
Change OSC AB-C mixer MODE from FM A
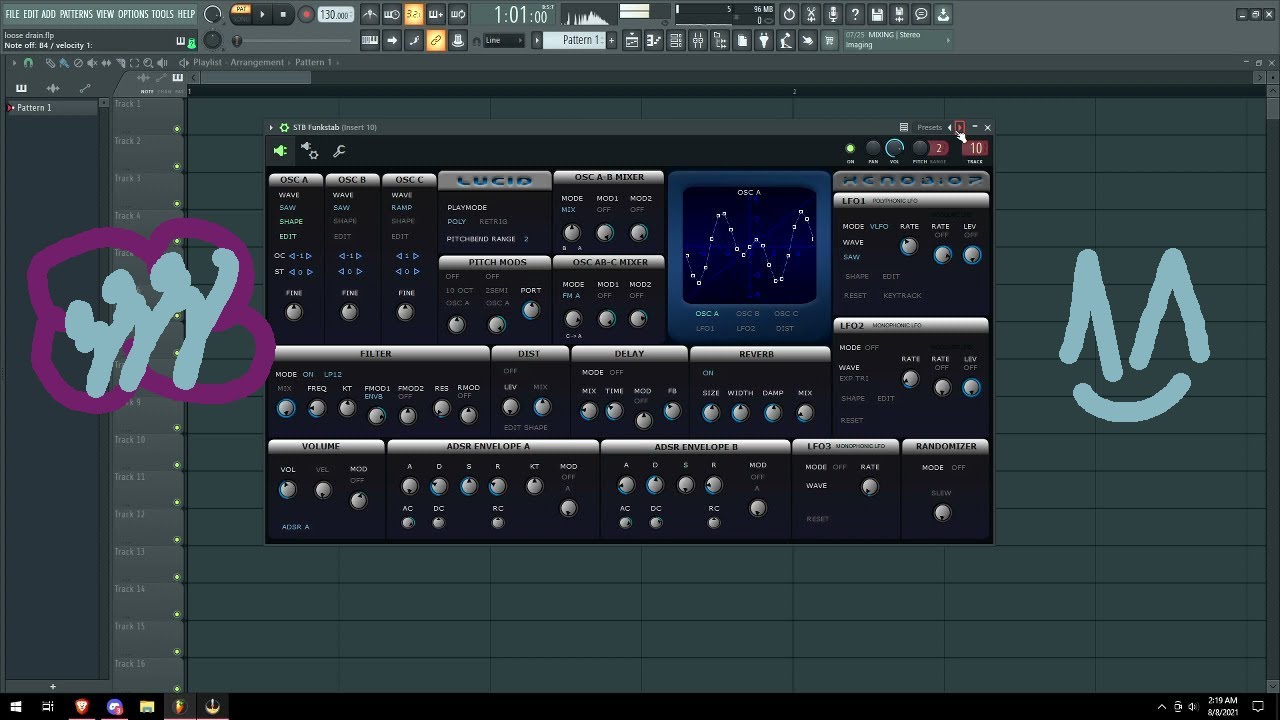(572, 296)
